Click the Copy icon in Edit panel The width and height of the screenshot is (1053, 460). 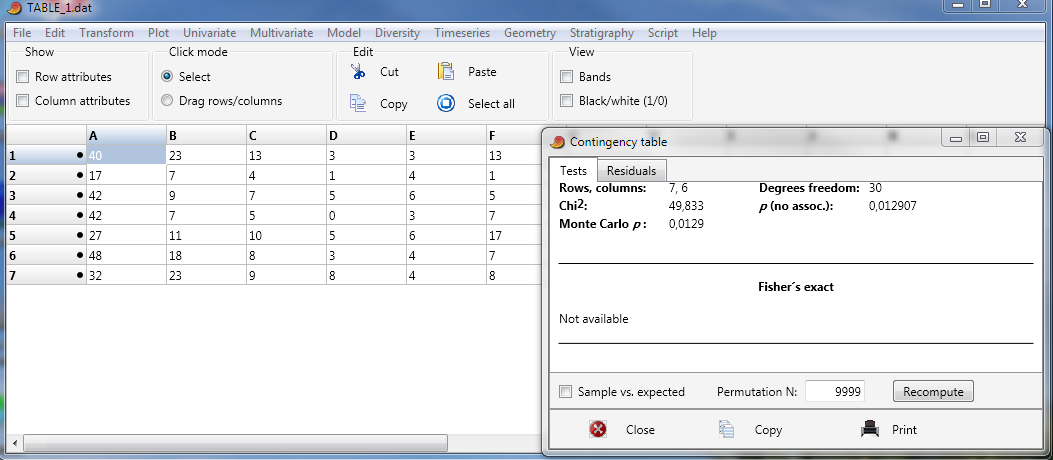point(358,103)
